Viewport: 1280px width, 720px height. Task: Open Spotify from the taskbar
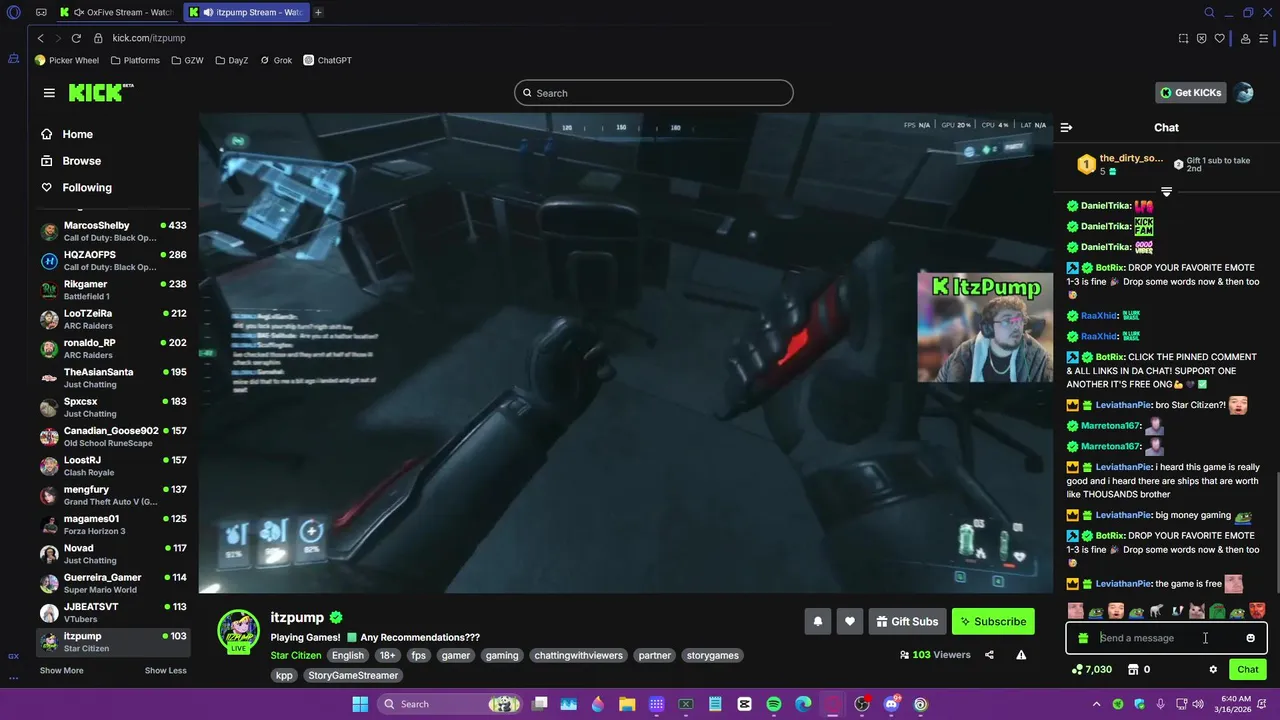coord(774,704)
